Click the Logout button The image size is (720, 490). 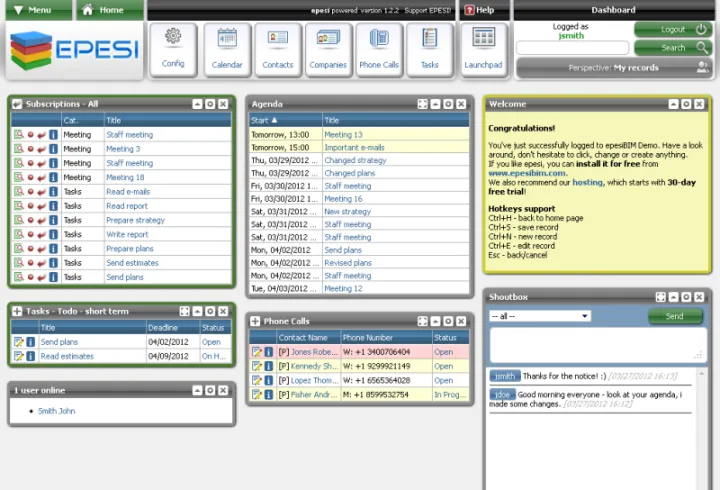[x=673, y=29]
